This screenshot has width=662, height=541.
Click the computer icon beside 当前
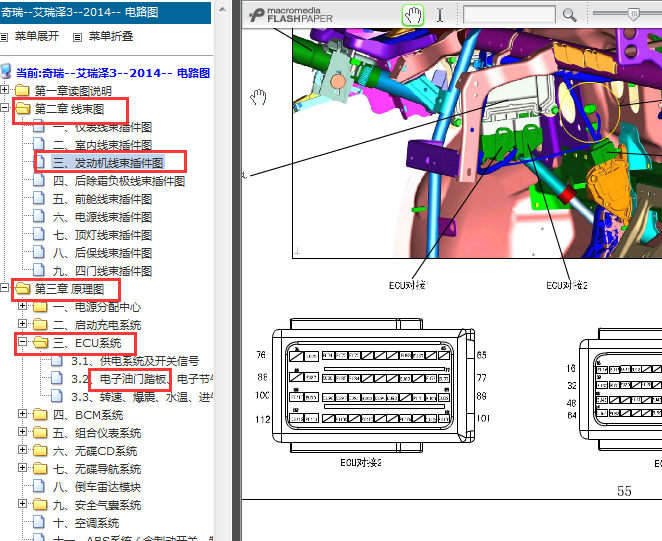(6, 72)
